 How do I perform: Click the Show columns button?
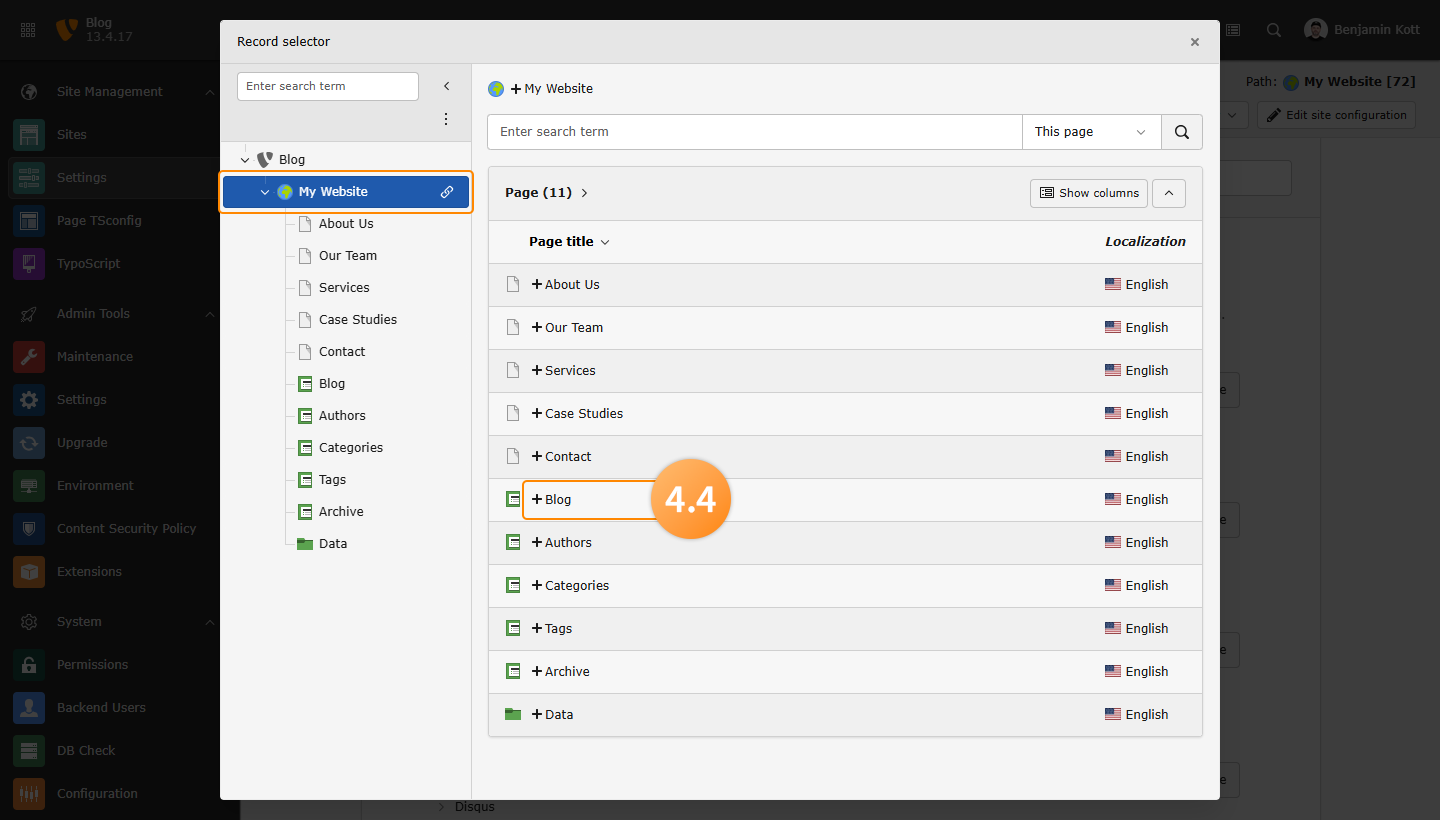click(x=1088, y=193)
